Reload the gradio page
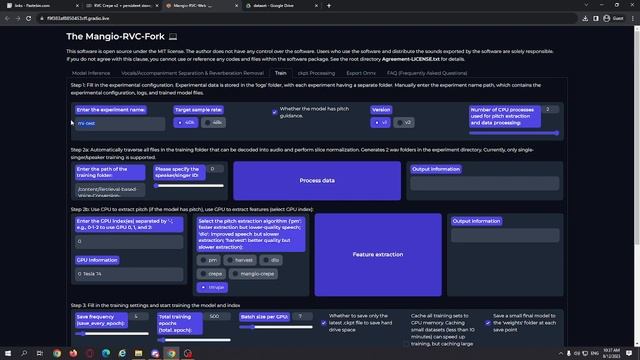Screen dimensions: 640x360 tap(29, 18)
